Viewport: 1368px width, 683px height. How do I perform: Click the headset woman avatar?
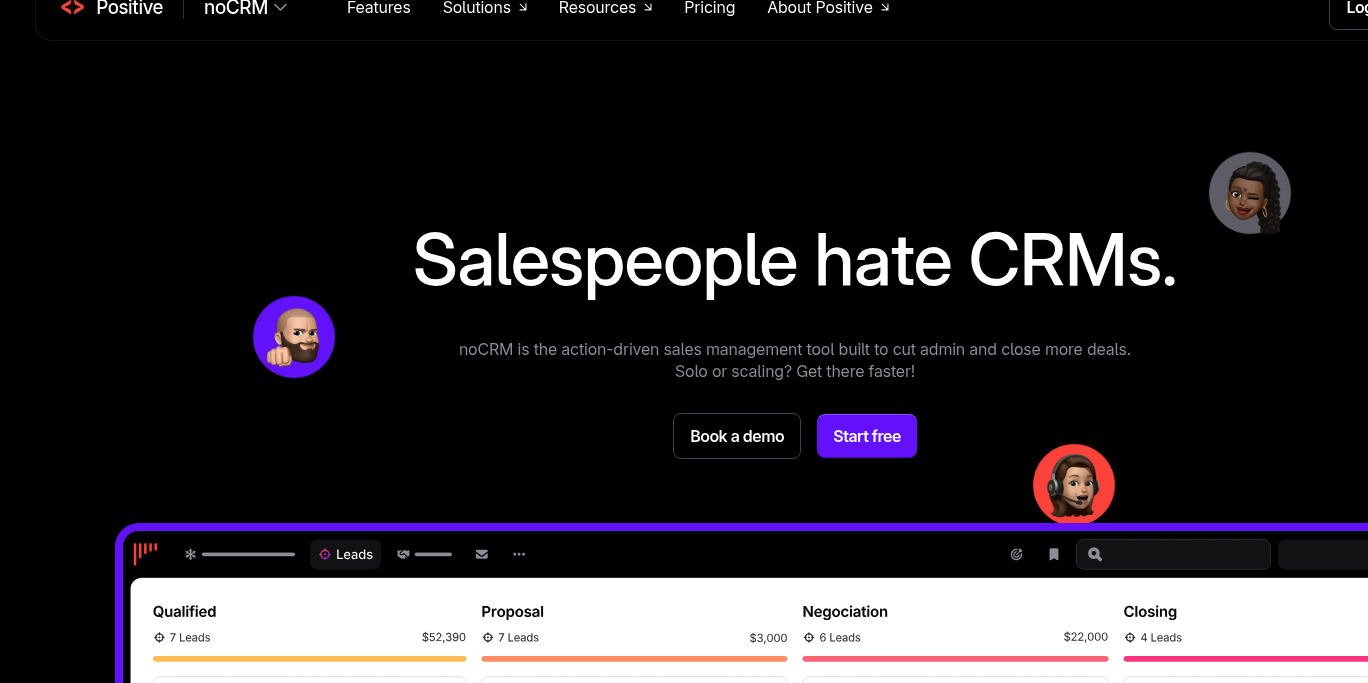(x=1074, y=485)
